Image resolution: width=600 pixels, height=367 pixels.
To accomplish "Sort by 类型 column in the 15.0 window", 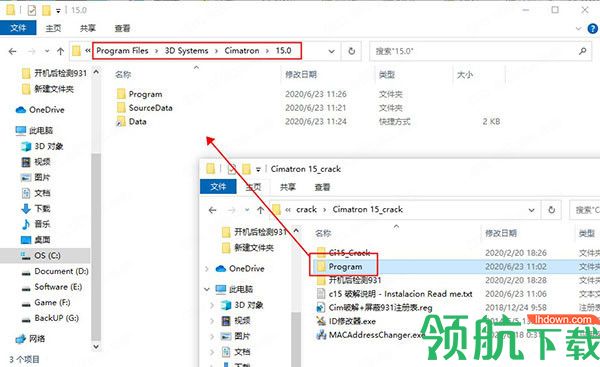I will pyautogui.click(x=386, y=75).
